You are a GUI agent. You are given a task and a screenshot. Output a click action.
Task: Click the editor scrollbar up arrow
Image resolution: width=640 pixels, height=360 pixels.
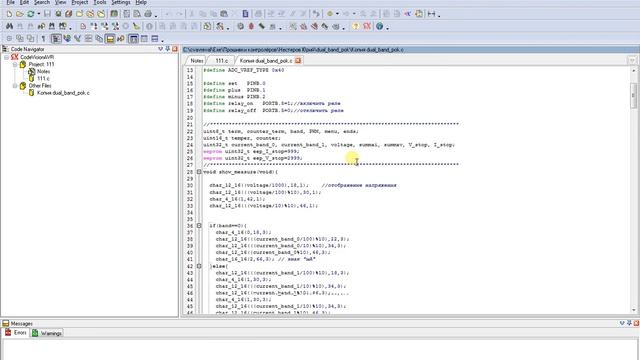pos(633,71)
